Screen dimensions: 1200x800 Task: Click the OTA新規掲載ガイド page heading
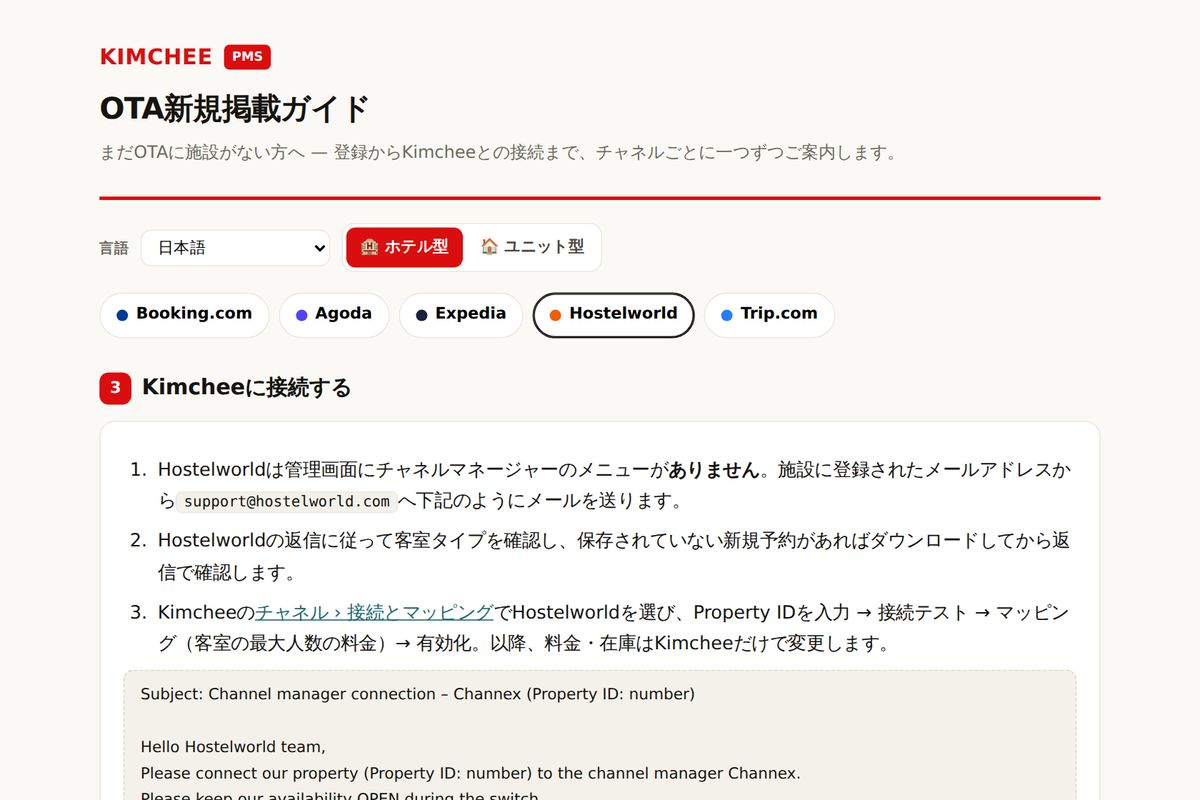[235, 108]
